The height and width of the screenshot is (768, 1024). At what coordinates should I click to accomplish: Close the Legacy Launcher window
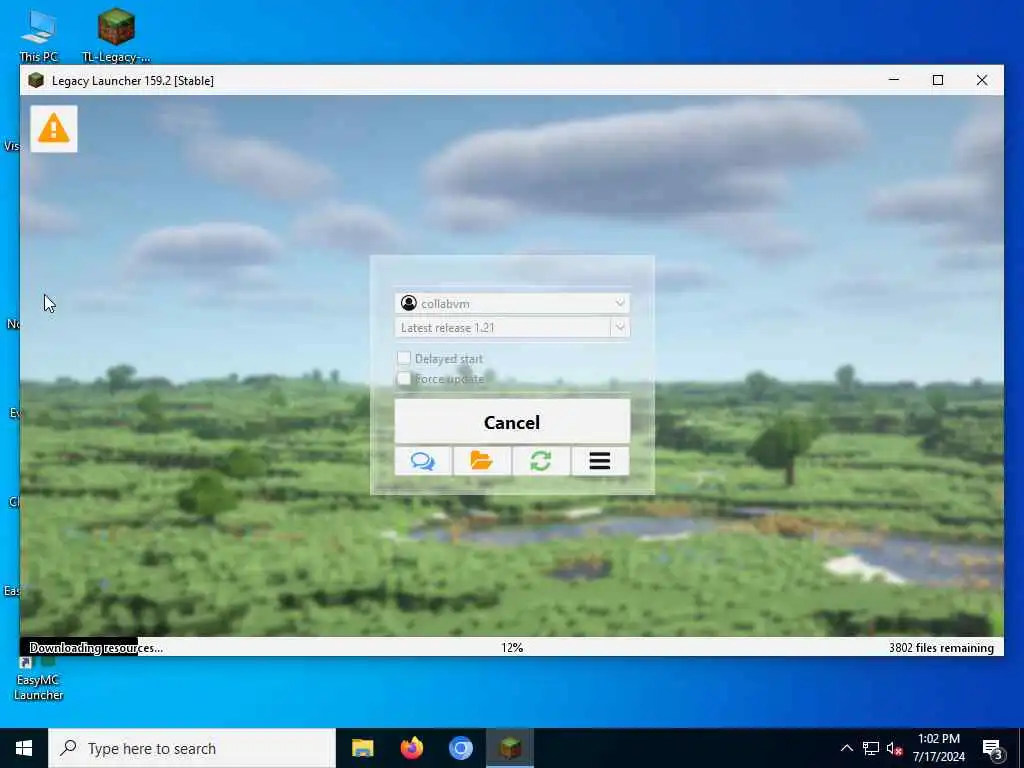pyautogui.click(x=982, y=80)
